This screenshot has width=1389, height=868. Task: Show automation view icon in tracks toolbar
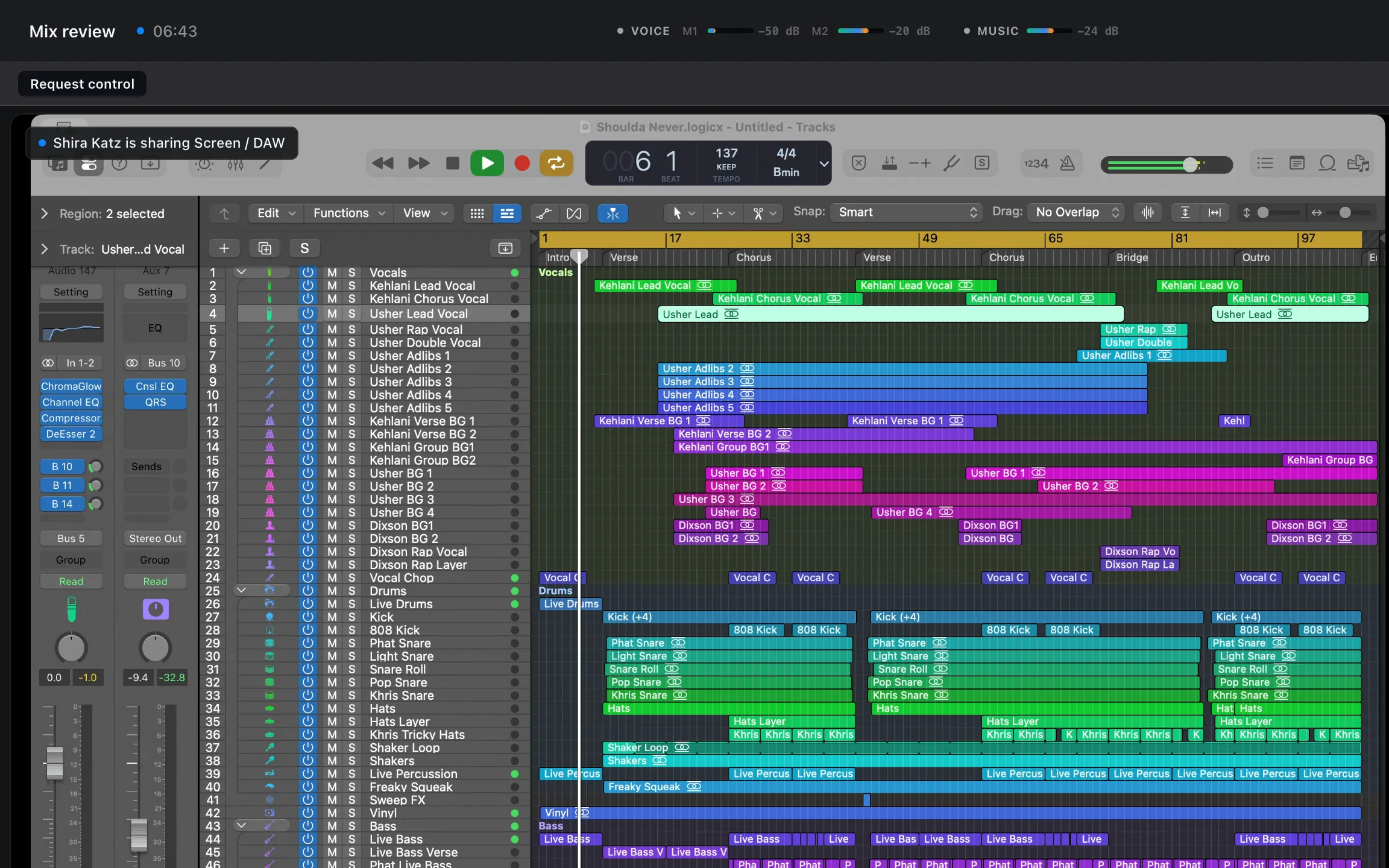tap(544, 213)
